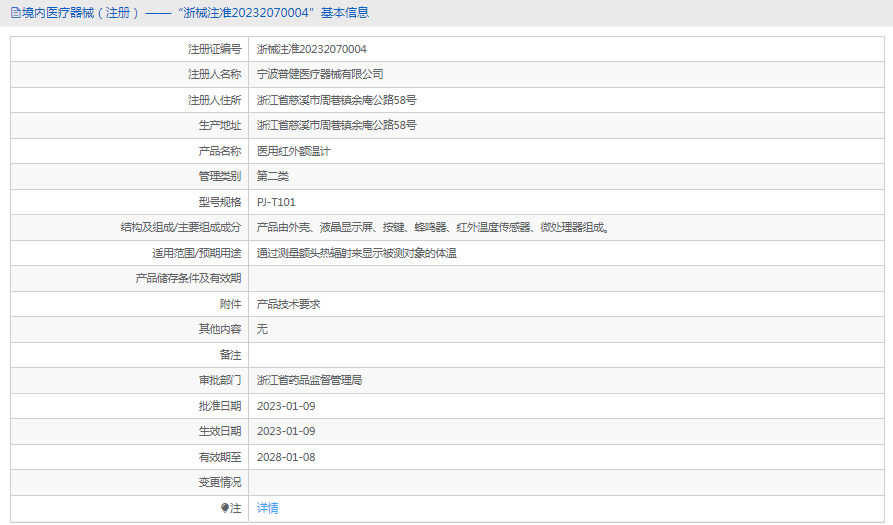Click the 注册人名称 label
Viewport: 893px width, 525px height.
(x=215, y=75)
